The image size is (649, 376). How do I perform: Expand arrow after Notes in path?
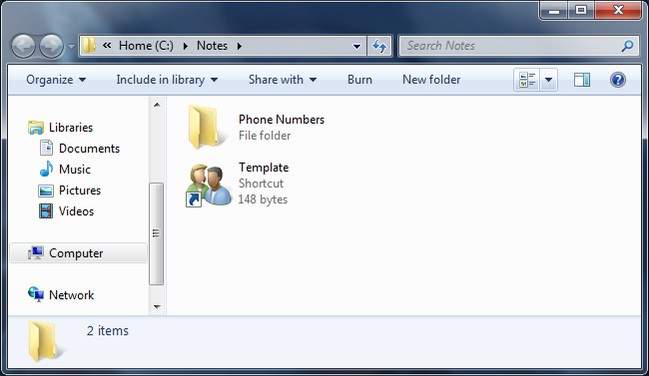click(x=240, y=46)
